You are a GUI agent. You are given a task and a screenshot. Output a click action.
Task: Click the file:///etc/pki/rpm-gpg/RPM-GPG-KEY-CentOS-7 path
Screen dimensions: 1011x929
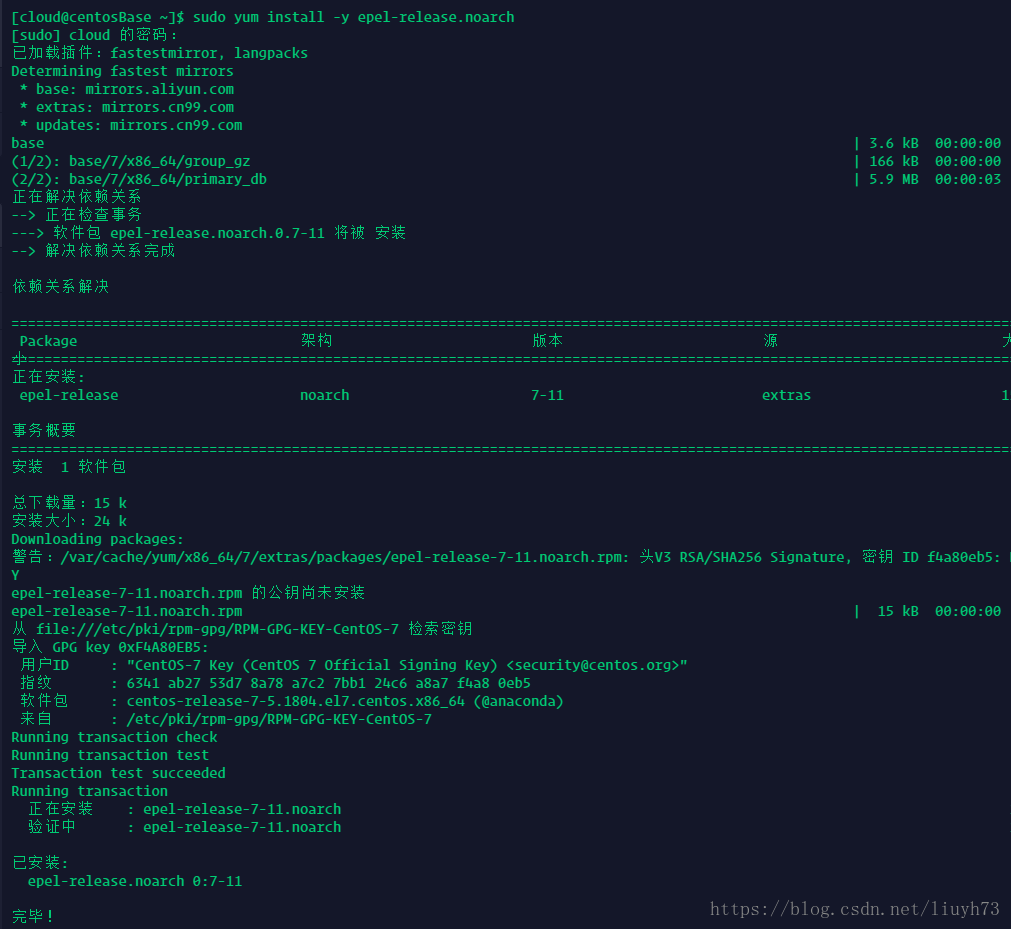[217, 629]
